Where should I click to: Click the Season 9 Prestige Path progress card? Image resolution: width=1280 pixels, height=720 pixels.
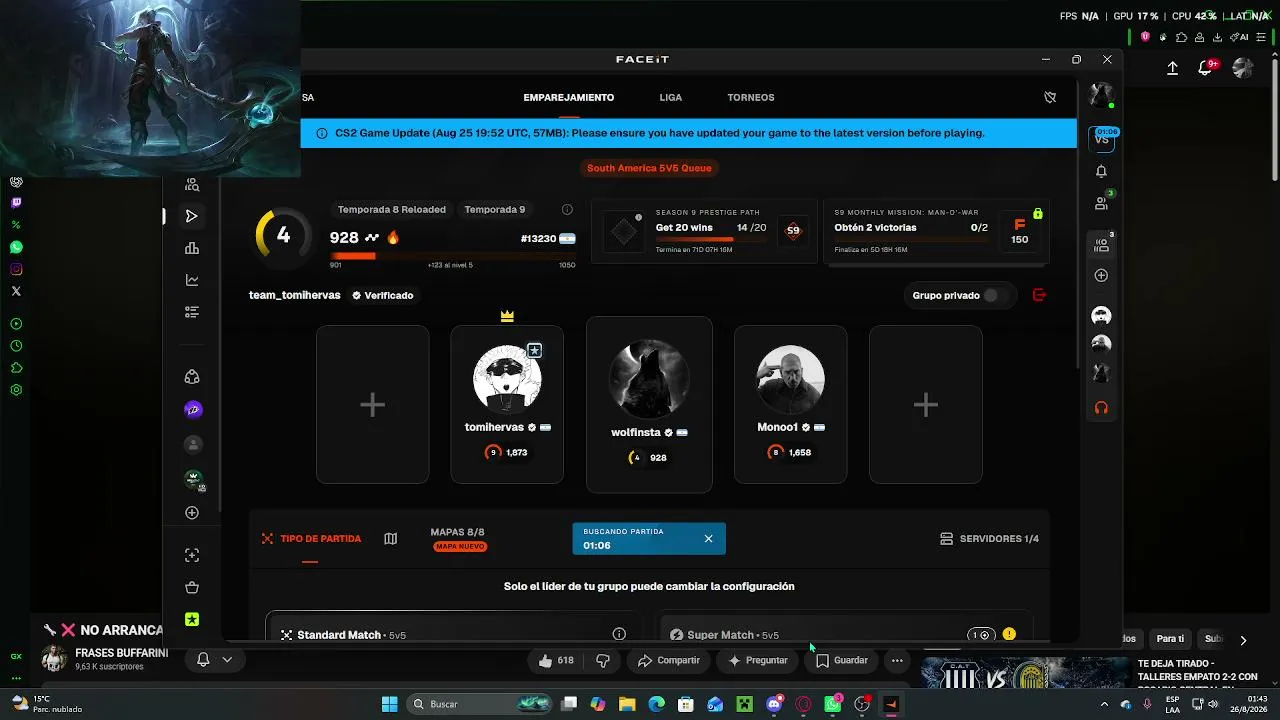pos(703,231)
